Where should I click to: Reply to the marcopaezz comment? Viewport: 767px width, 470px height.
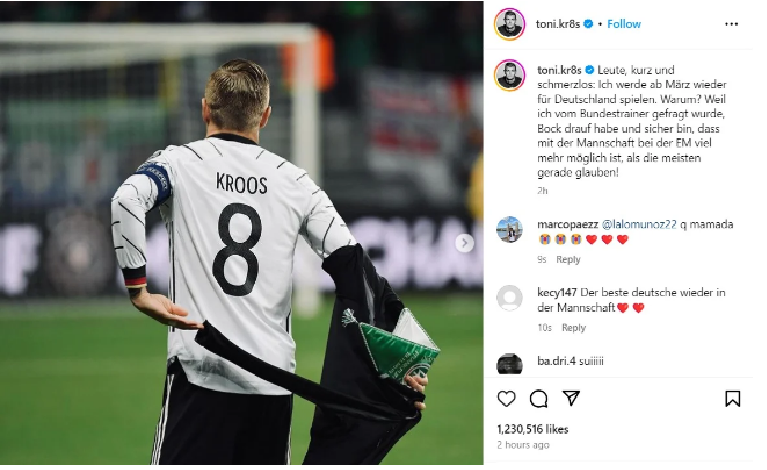click(x=568, y=260)
